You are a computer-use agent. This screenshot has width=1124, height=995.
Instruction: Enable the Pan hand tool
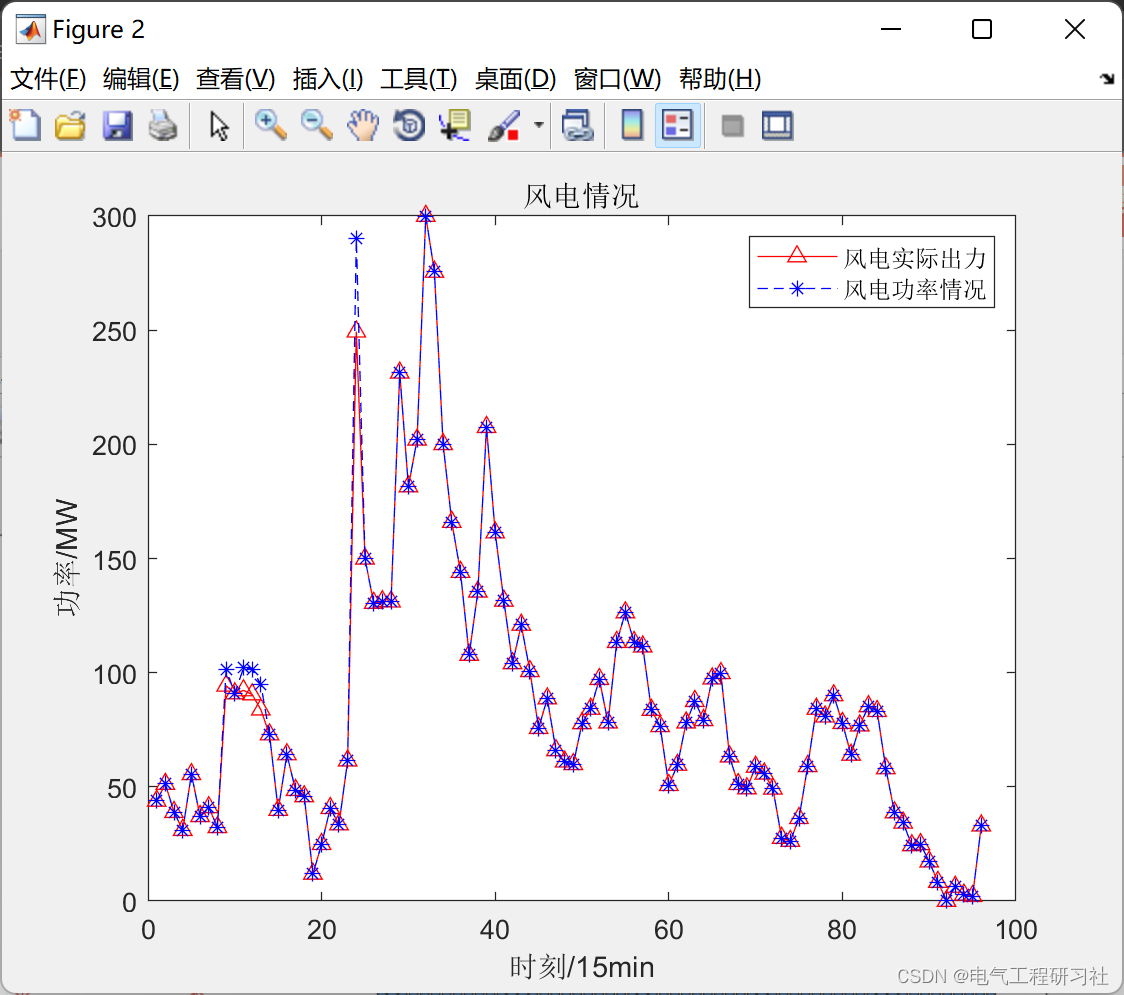(363, 125)
